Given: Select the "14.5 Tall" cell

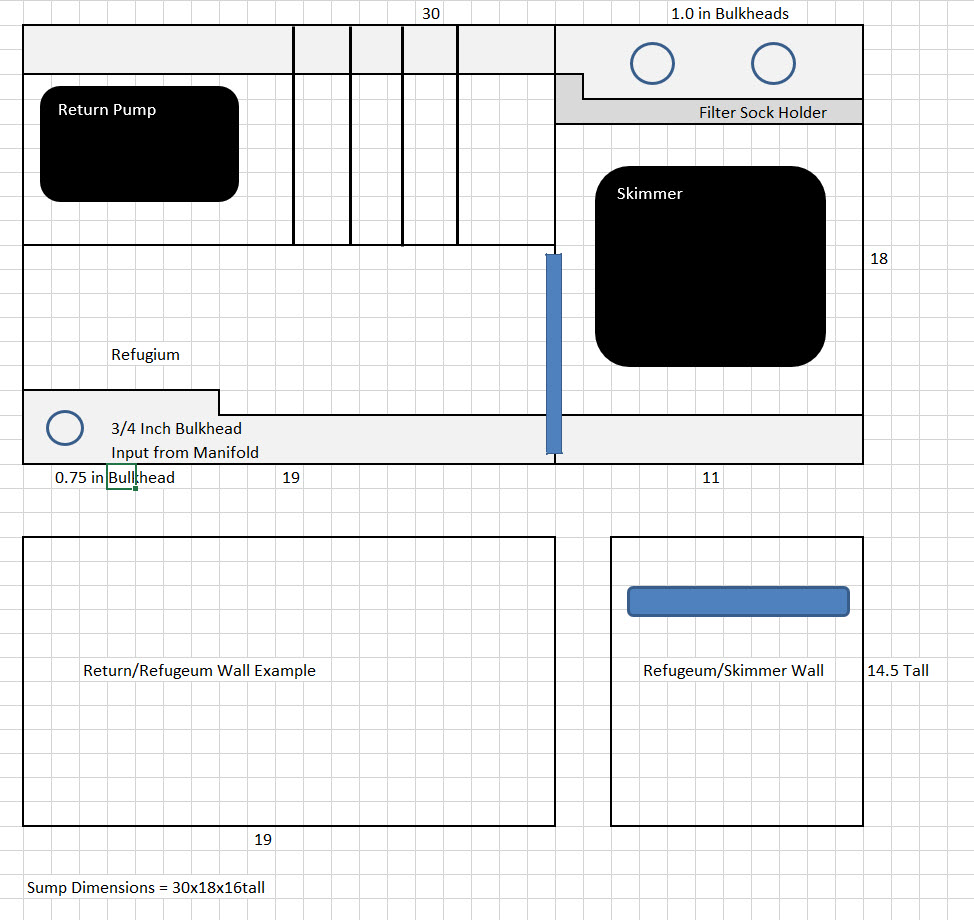Looking at the screenshot, I should [897, 671].
